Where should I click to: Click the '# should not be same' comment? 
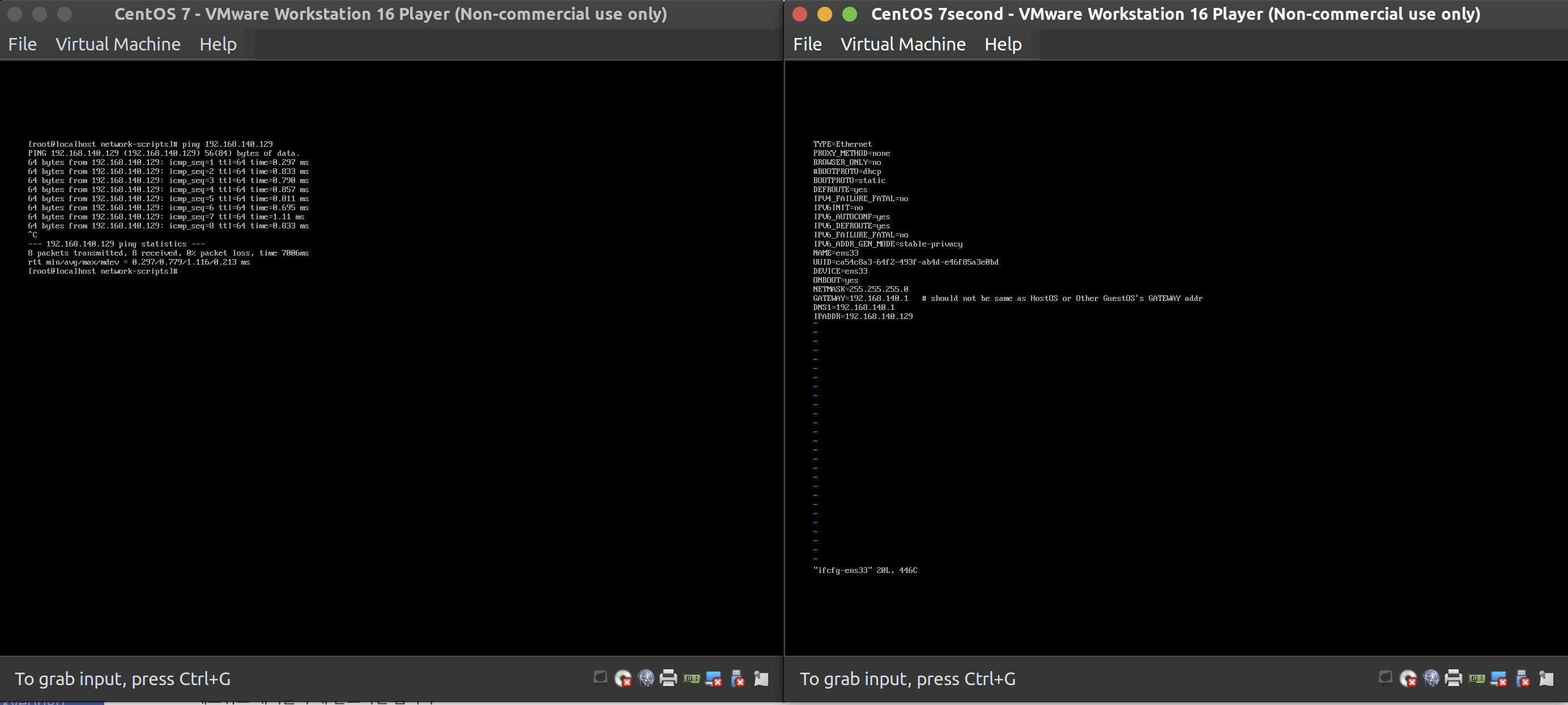pyautogui.click(x=1062, y=298)
